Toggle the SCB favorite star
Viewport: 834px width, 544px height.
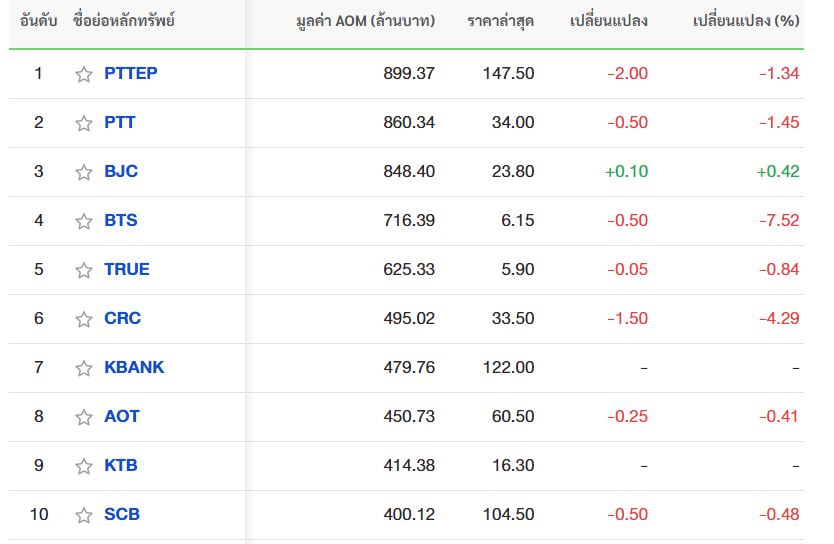pyautogui.click(x=84, y=515)
